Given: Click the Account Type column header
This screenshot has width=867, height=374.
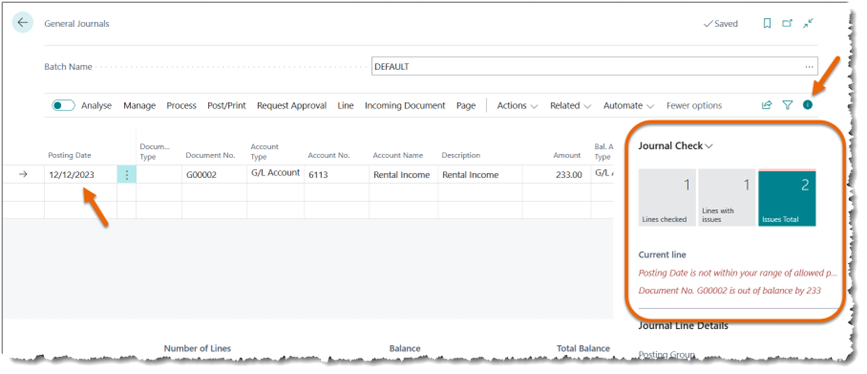Looking at the screenshot, I should [265, 152].
